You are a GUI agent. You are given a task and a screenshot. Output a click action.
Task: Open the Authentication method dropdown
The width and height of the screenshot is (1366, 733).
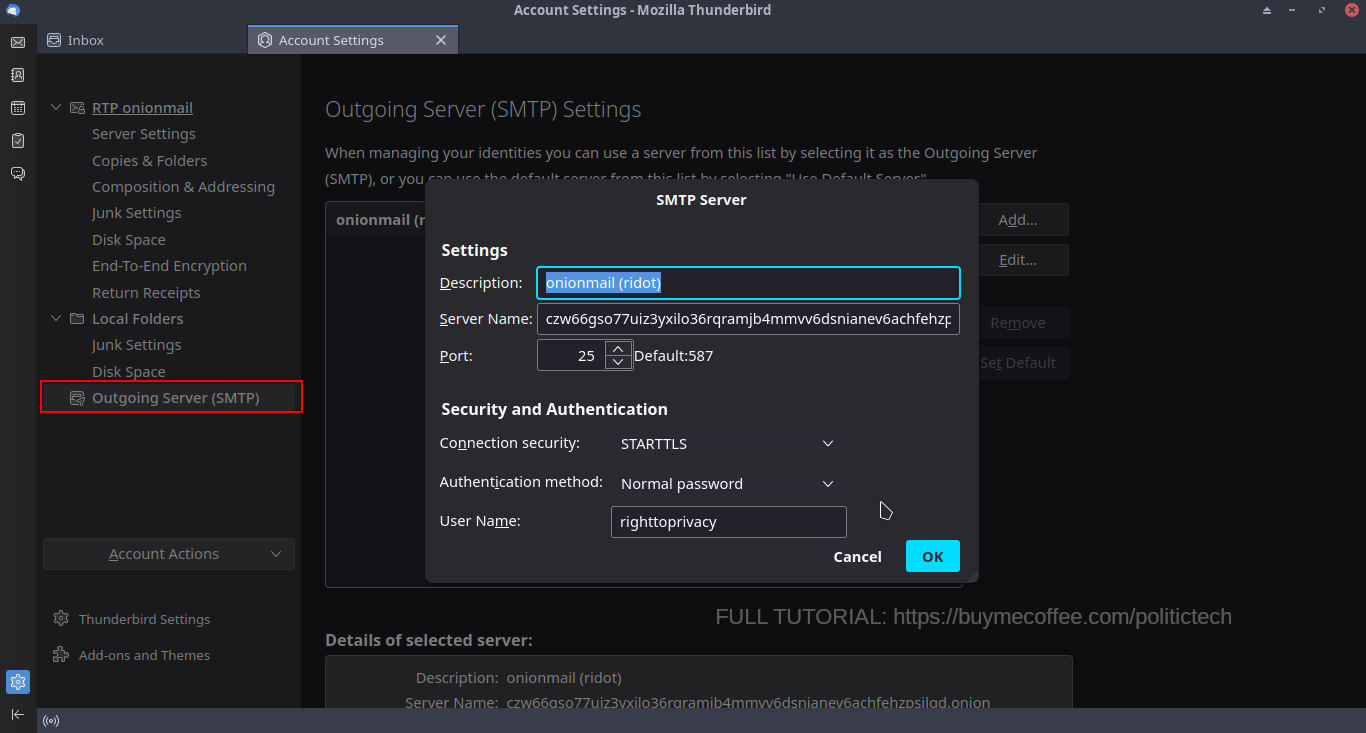[729, 484]
